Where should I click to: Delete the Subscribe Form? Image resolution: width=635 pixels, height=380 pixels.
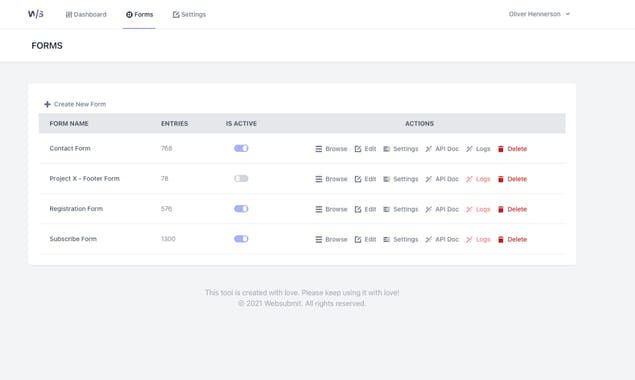tap(512, 239)
